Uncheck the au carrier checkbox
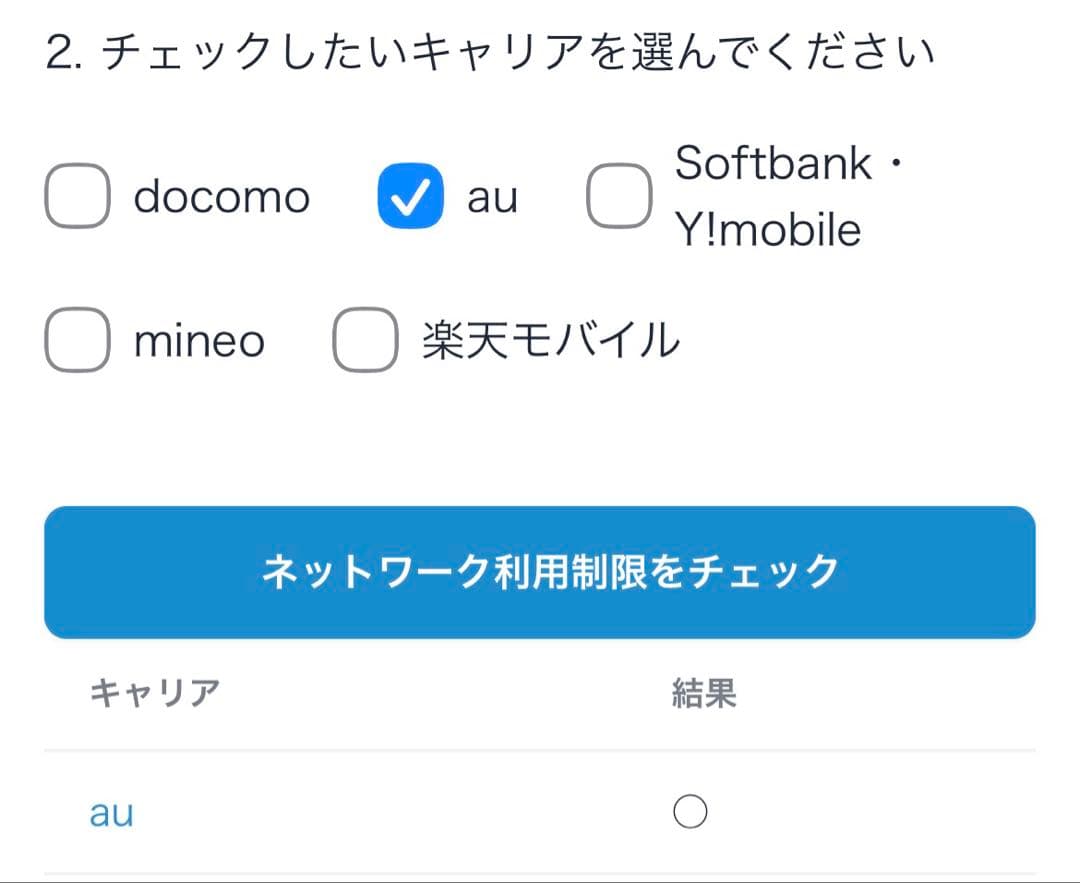Image resolution: width=1080 pixels, height=883 pixels. tap(410, 196)
